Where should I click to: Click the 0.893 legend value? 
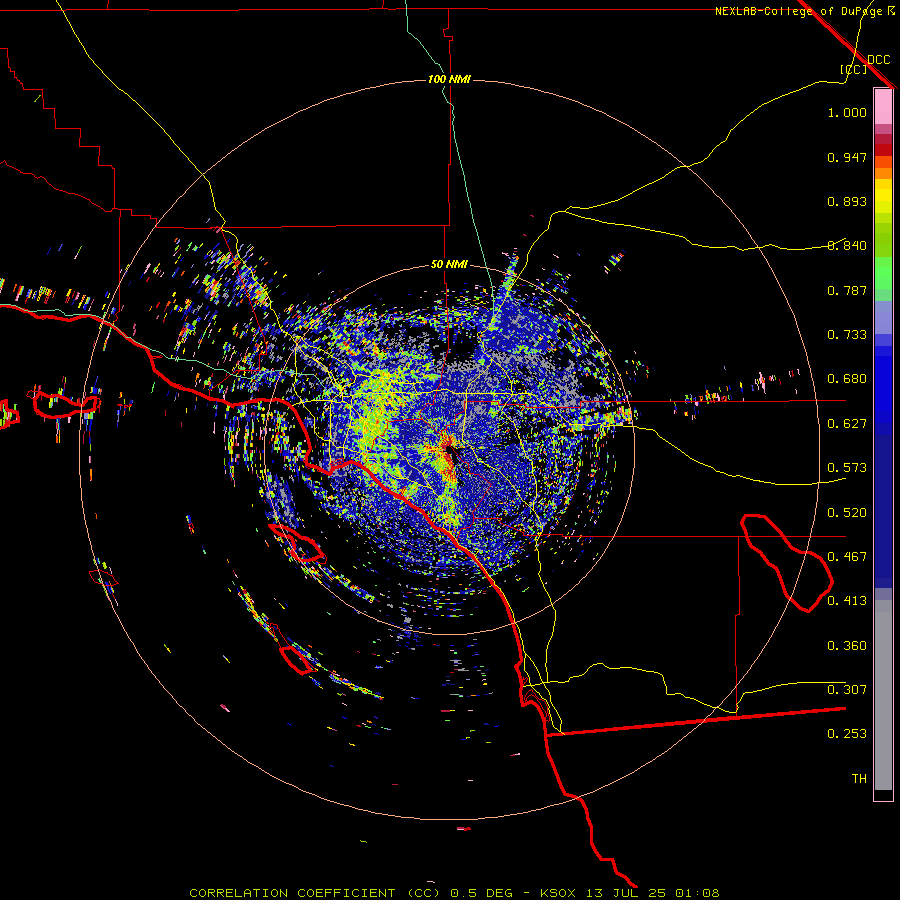click(x=847, y=201)
